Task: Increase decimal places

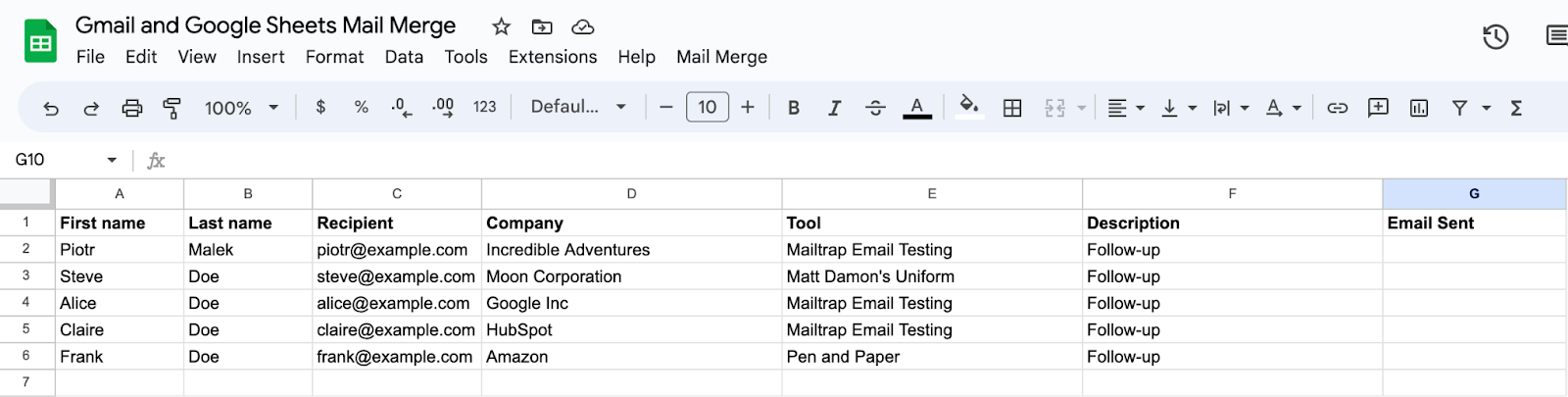Action: pos(443,108)
